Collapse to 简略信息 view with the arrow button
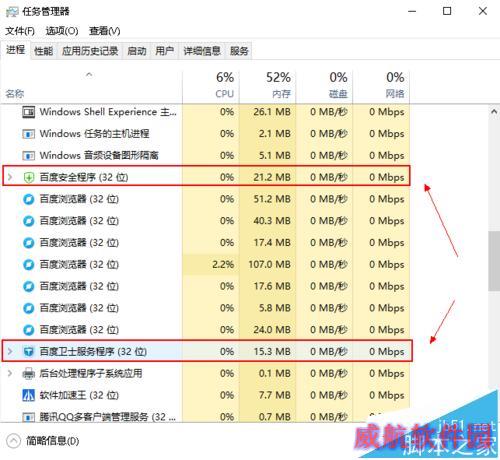 [13, 441]
